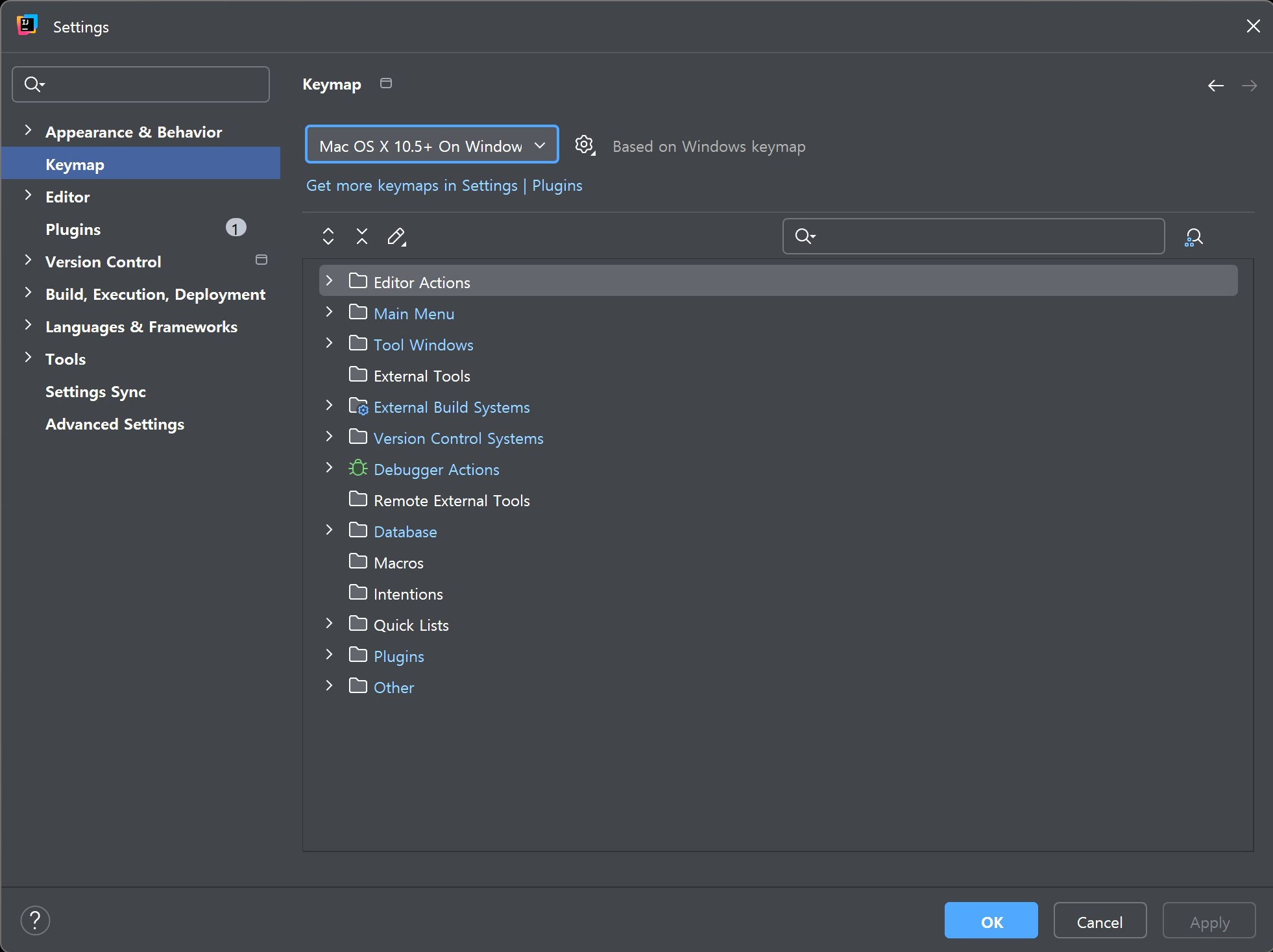Click Find Actions by Shortcut icon

(x=1193, y=237)
